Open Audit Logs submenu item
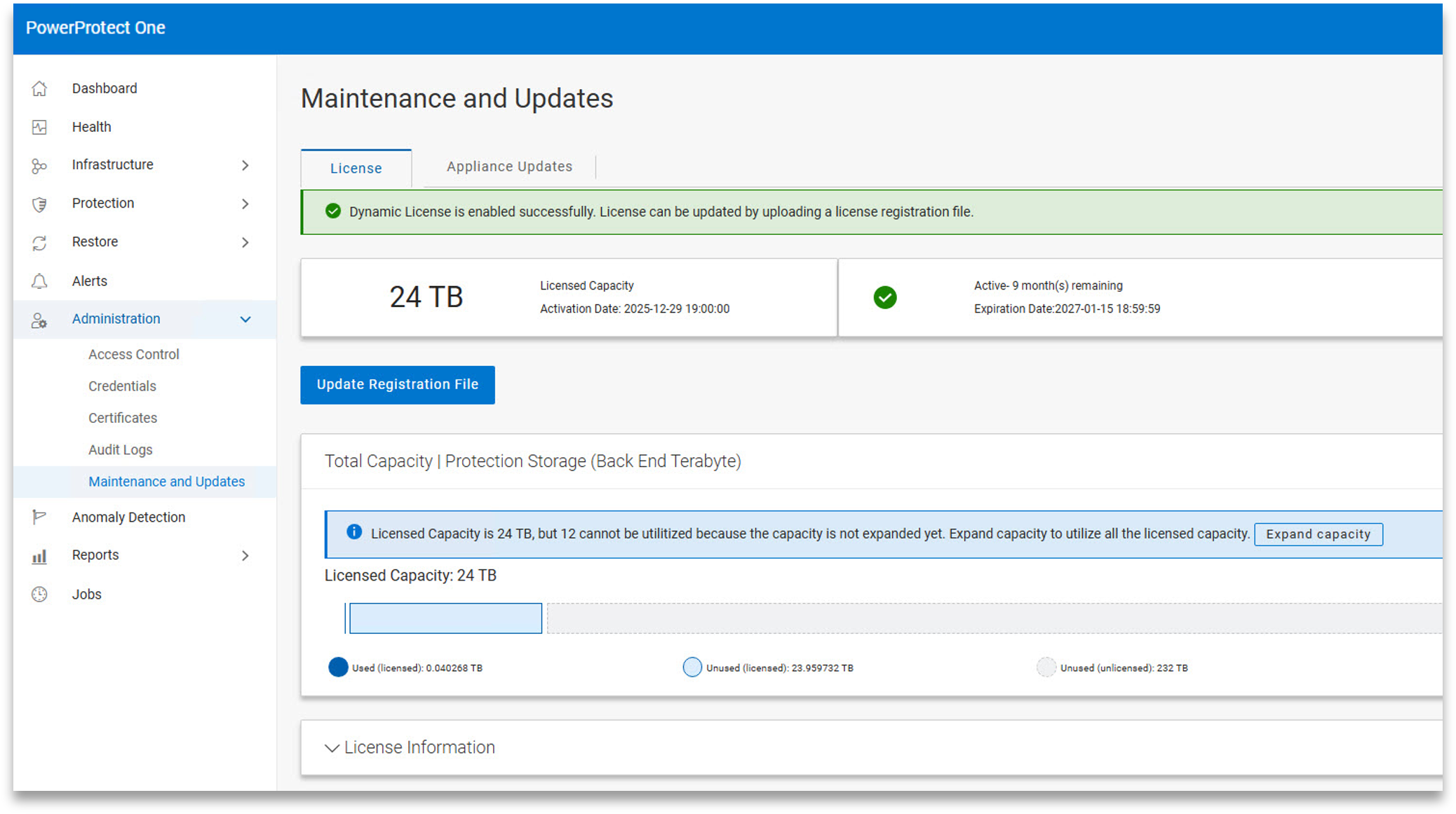 (120, 450)
